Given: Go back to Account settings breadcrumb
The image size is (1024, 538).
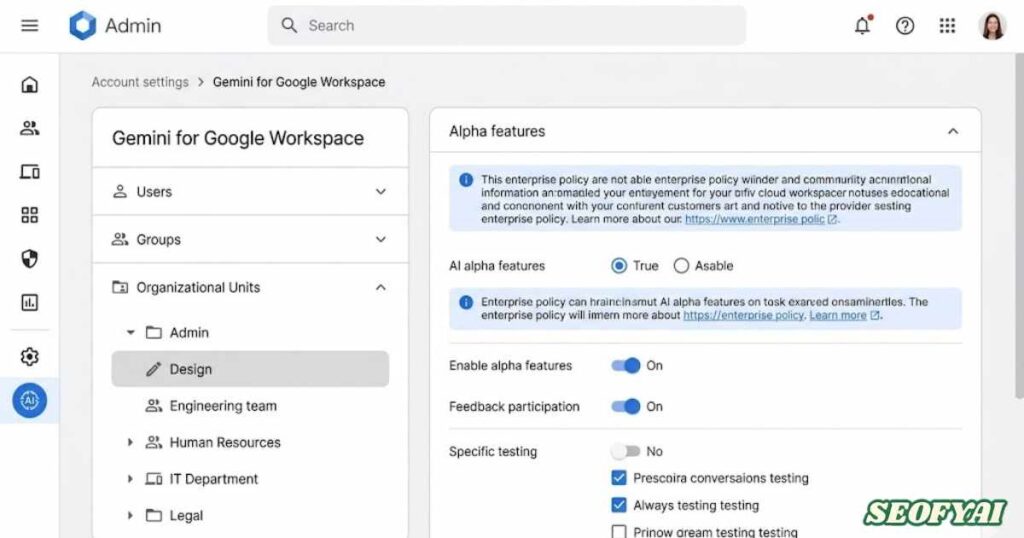Looking at the screenshot, I should pyautogui.click(x=140, y=82).
